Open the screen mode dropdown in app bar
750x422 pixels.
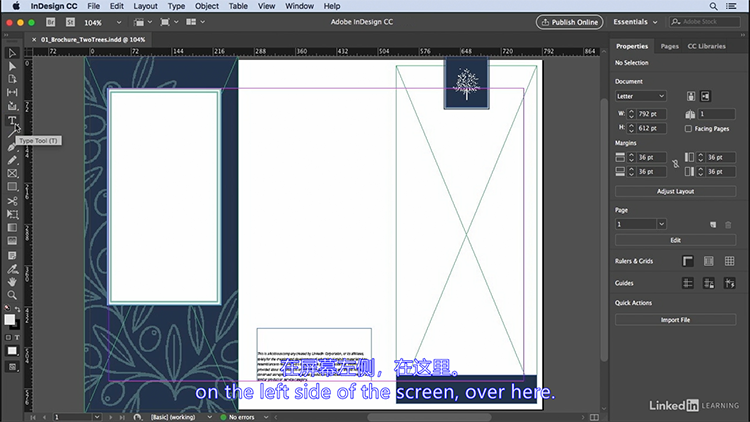[x=169, y=22]
